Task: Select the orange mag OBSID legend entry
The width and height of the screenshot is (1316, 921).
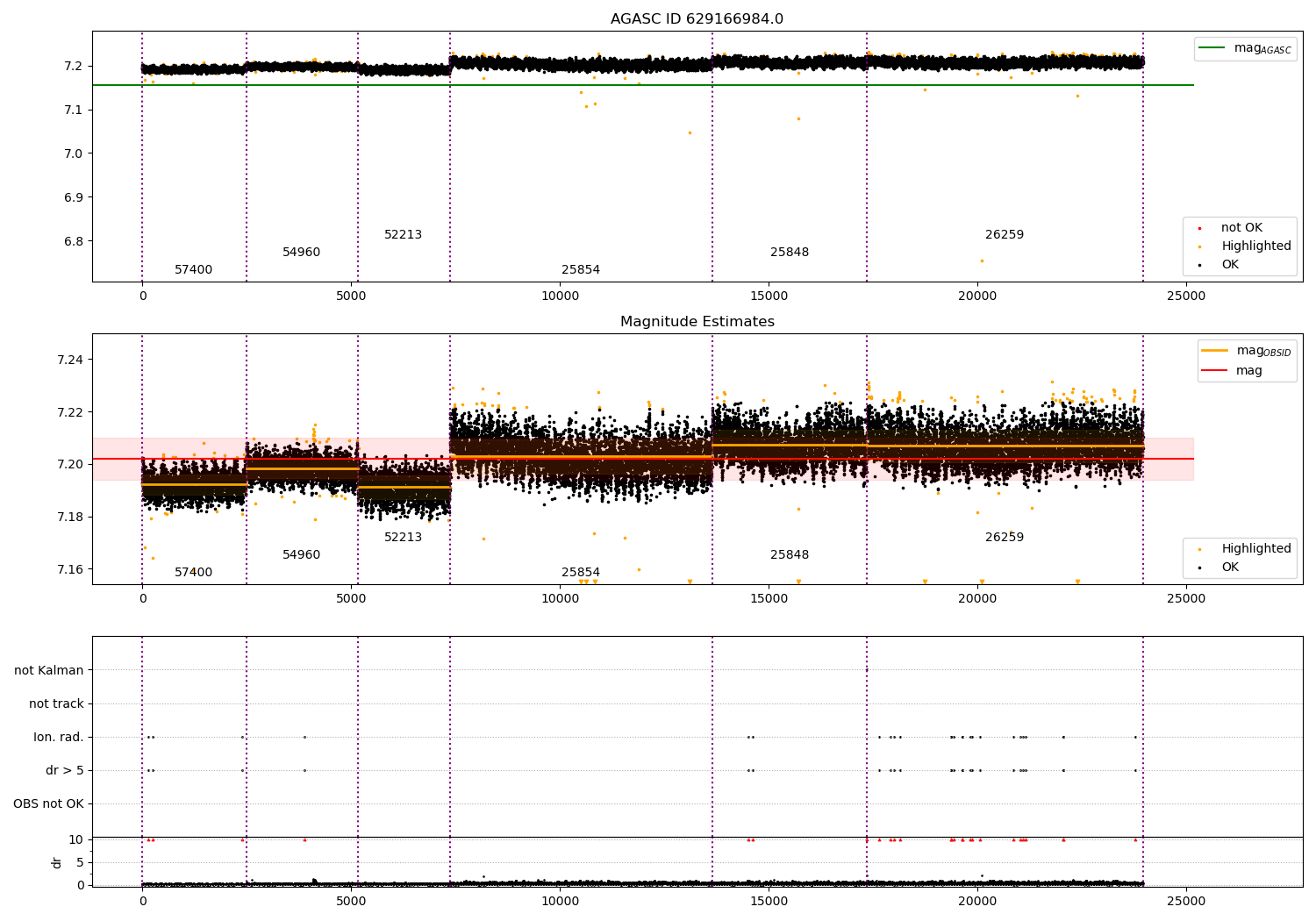Action: [x=1247, y=351]
